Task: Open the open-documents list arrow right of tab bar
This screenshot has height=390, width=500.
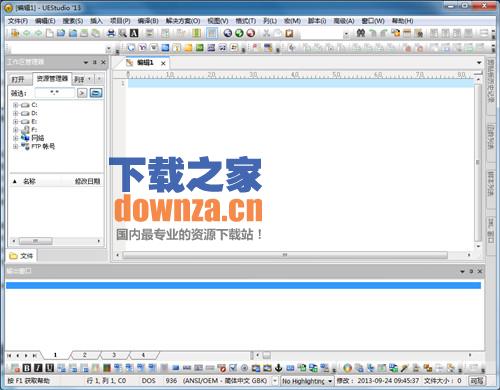Action: pyautogui.click(x=479, y=63)
